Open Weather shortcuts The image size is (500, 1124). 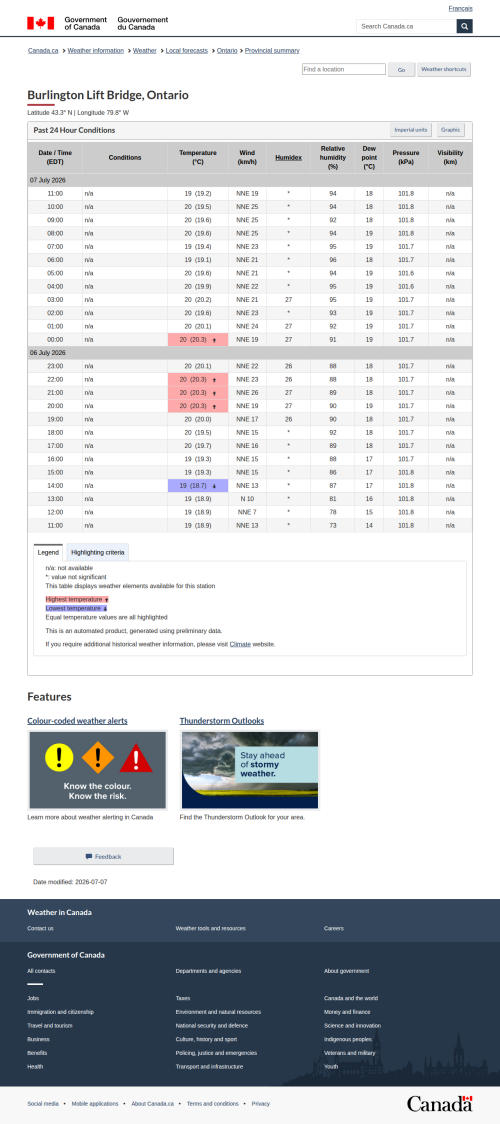coord(443,70)
